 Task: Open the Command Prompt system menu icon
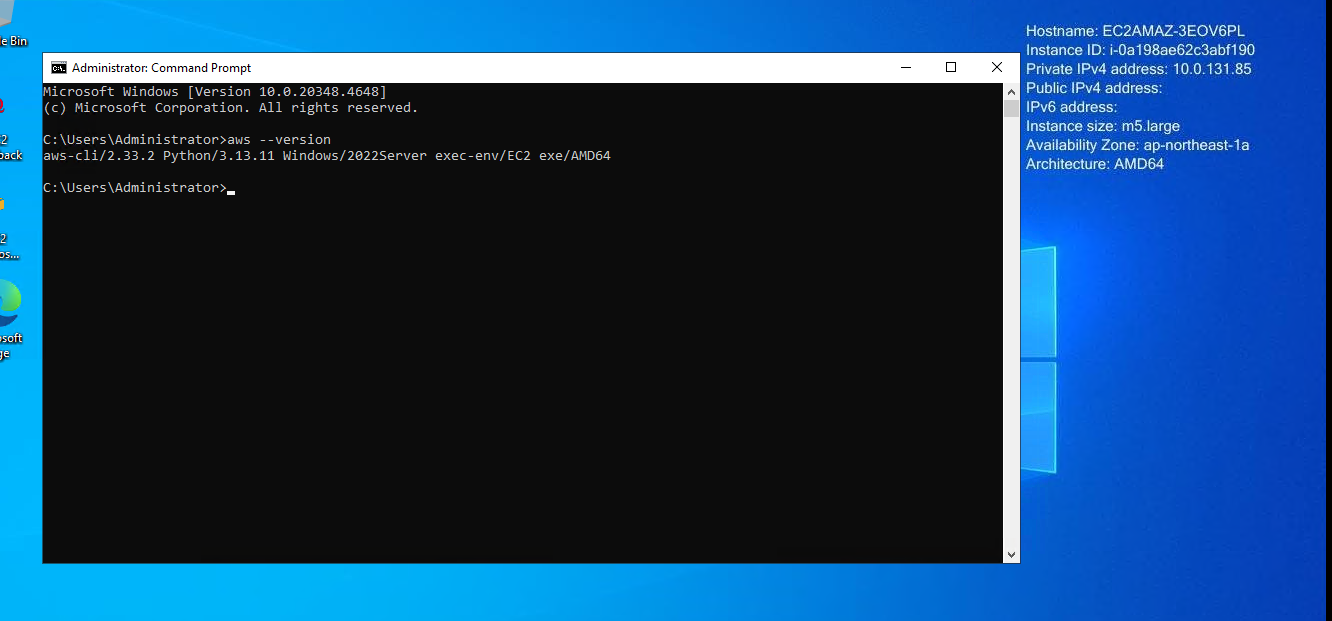pyautogui.click(x=59, y=68)
